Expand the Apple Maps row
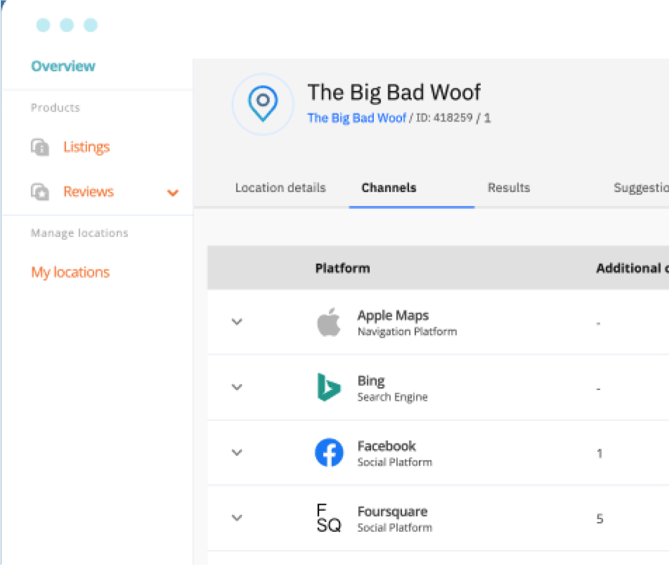 click(x=237, y=322)
